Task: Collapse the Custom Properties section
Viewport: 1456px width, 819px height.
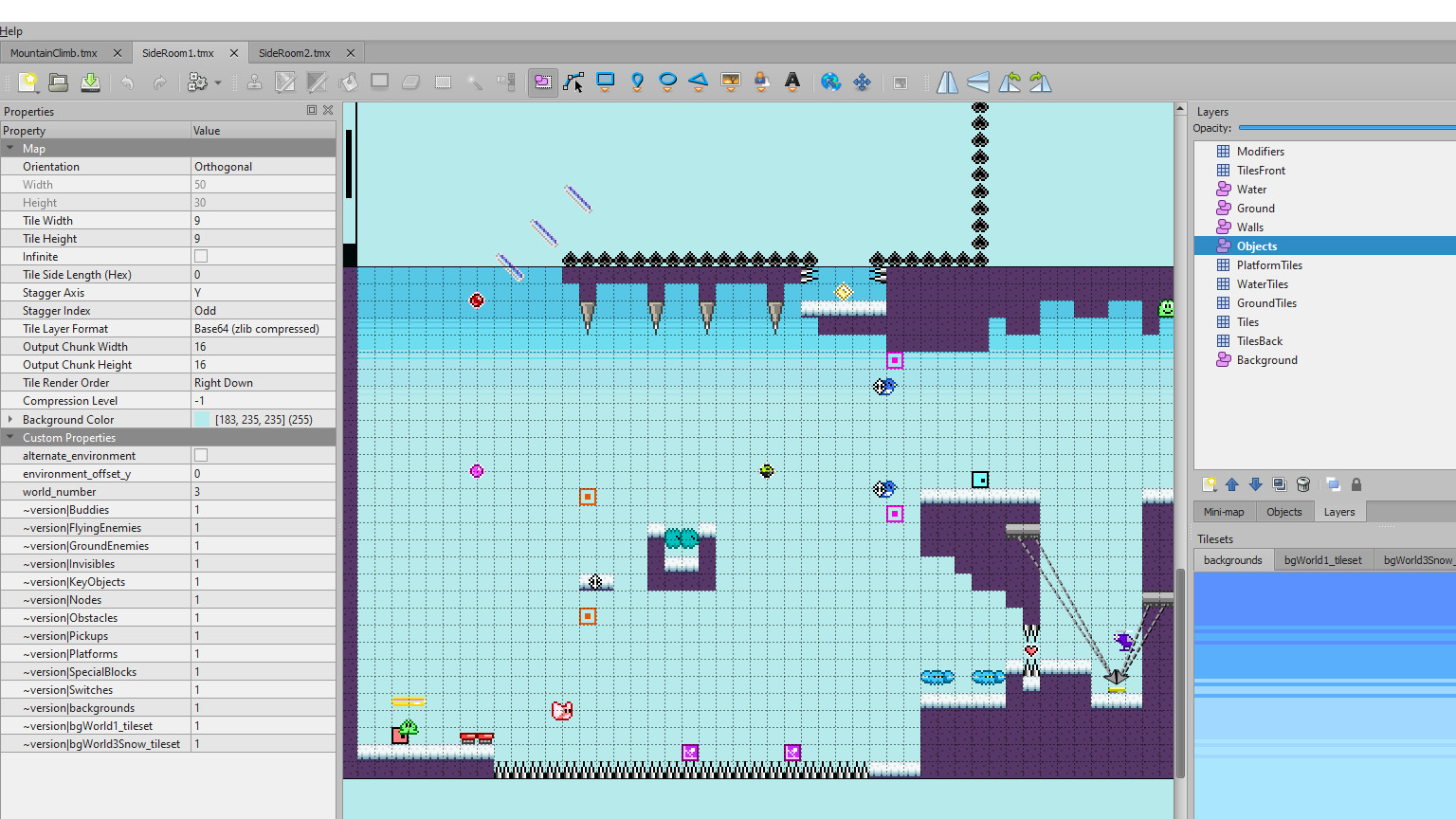Action: pos(9,437)
